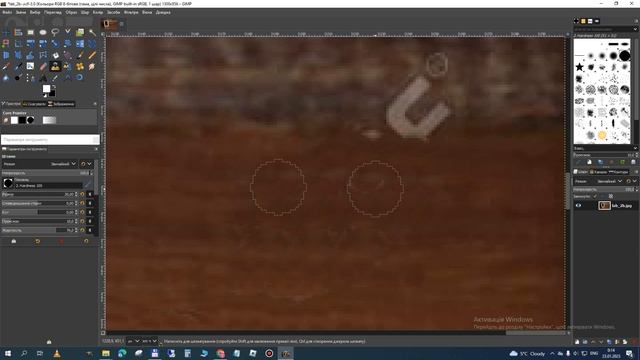The image size is (640, 360).
Task: Adjust the layer Opacity slider in Layers panel
Action: (605, 189)
